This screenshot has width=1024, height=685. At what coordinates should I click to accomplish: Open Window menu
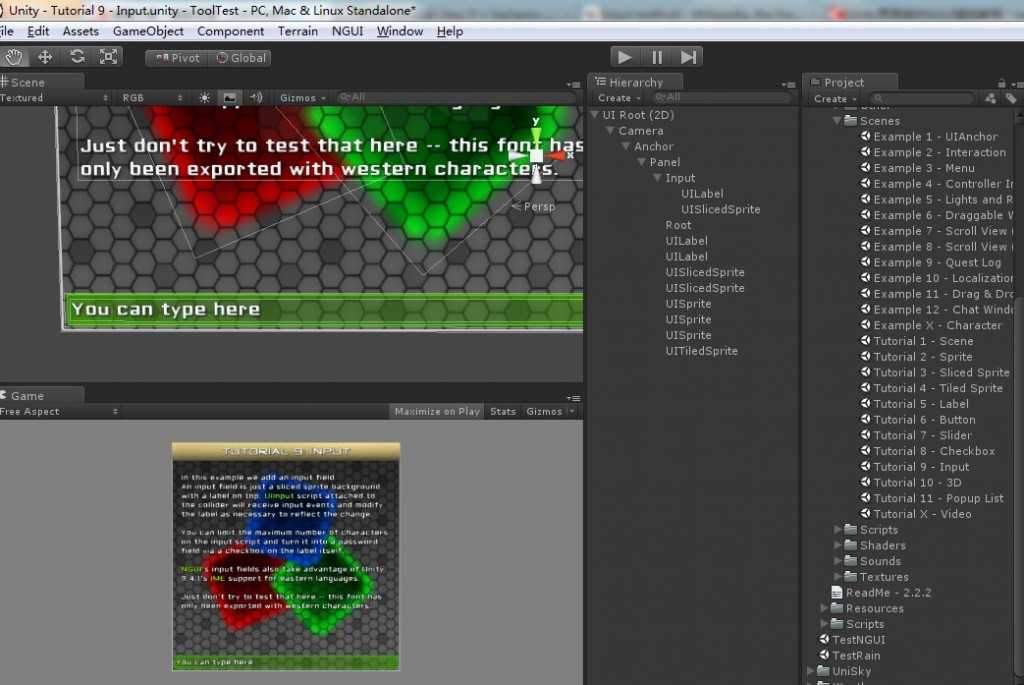[400, 31]
